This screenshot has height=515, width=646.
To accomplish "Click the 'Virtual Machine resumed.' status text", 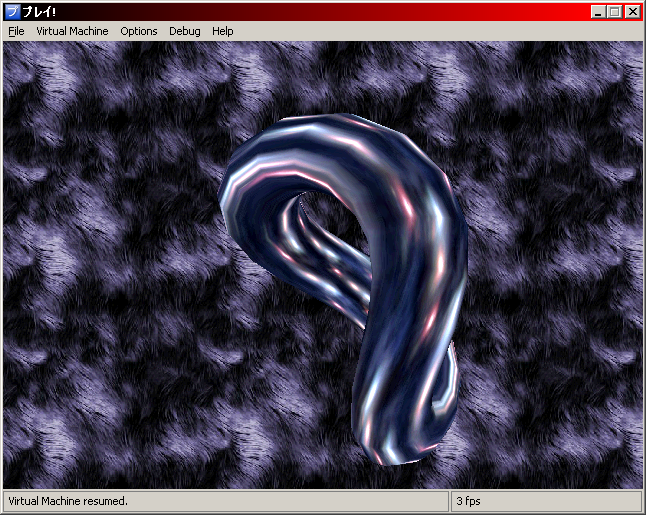I will pyautogui.click(x=68, y=501).
